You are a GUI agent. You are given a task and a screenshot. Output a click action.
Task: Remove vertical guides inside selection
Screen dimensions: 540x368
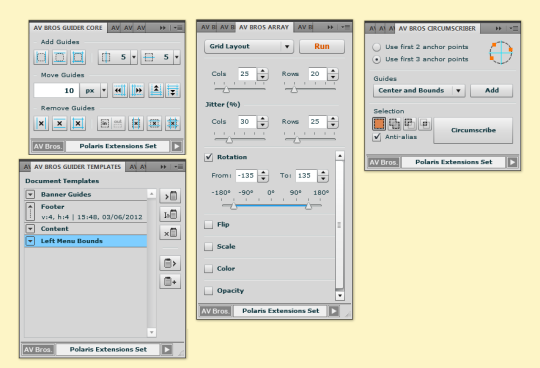pos(136,123)
